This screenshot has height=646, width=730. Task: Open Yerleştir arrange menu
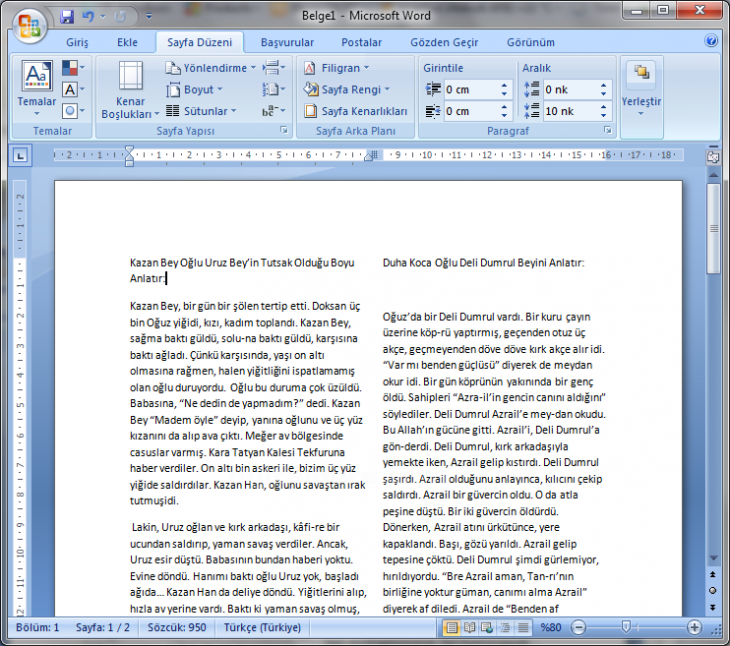(x=641, y=89)
